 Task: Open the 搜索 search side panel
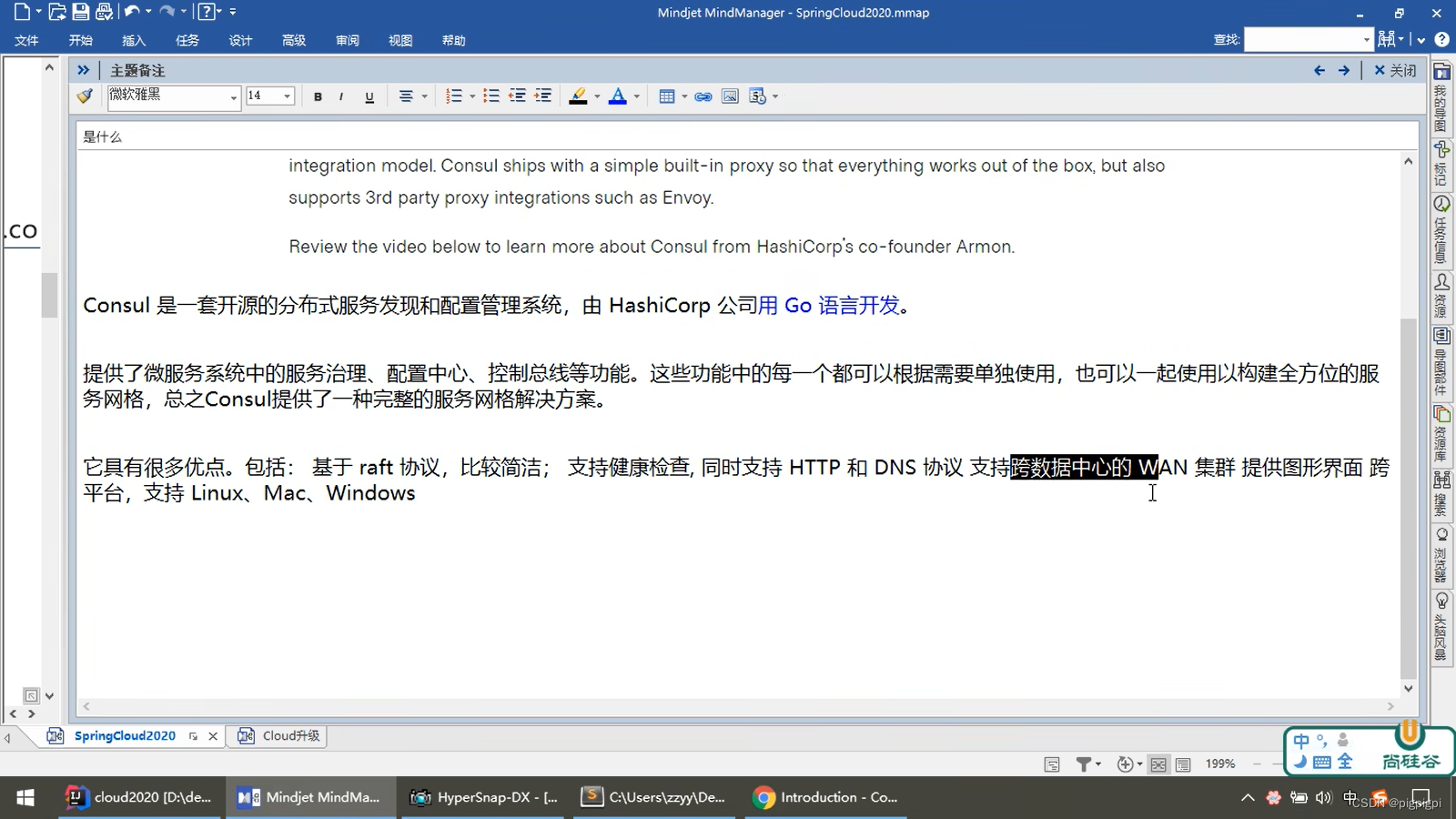coord(1441,494)
